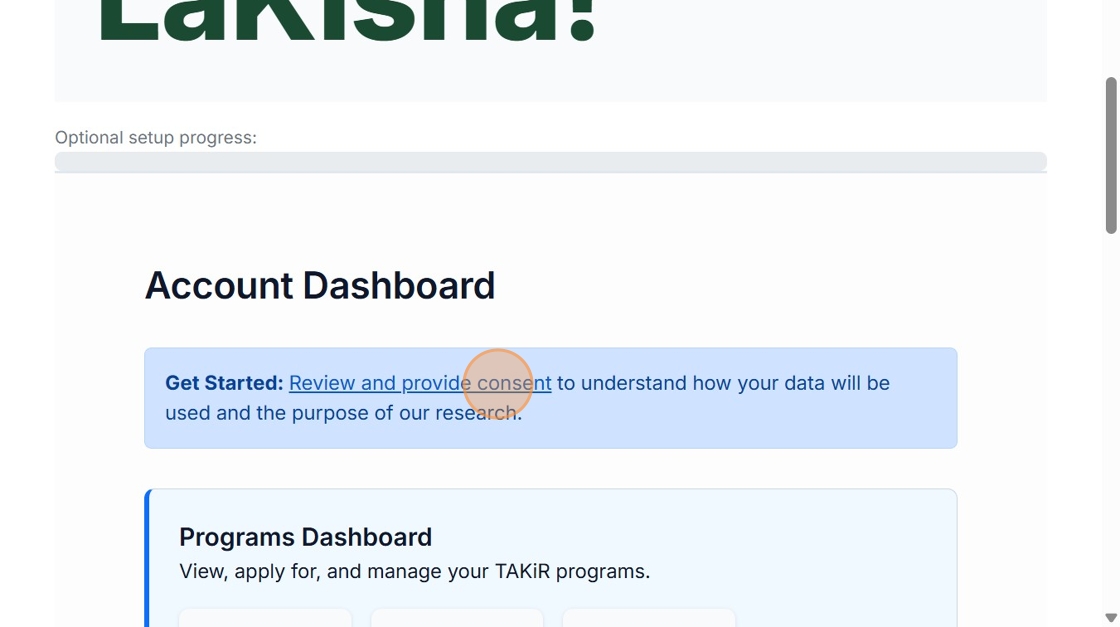Click the Account Dashboard heading
Viewport: 1120px width, 627px height.
coord(319,286)
